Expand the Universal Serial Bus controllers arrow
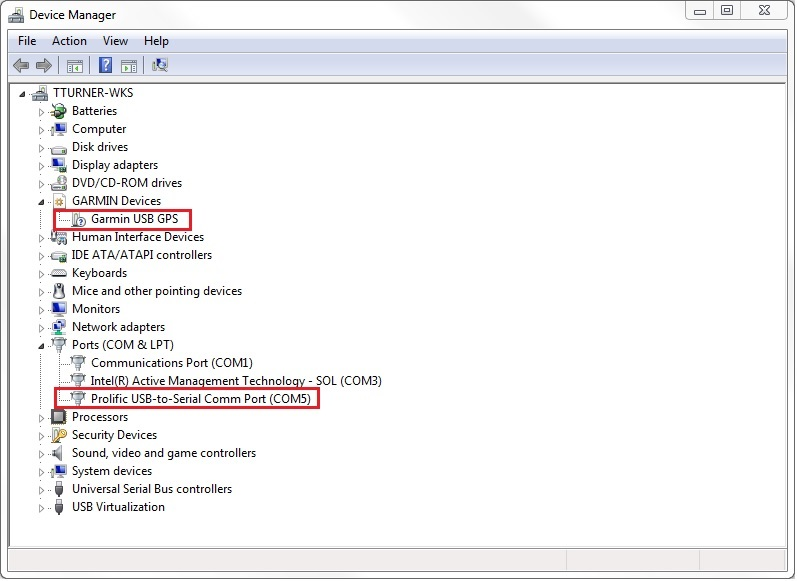 click(x=41, y=491)
